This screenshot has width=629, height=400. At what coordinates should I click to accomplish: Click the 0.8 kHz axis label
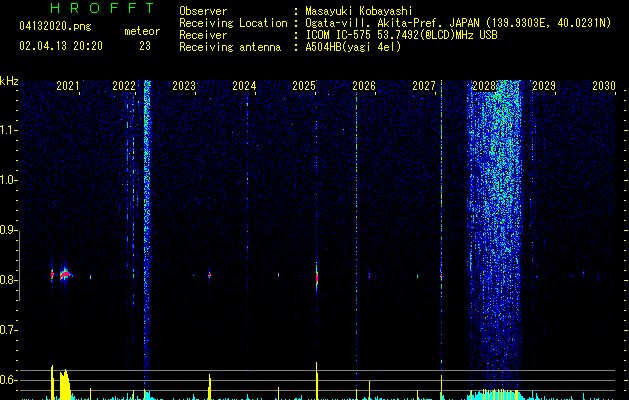[8, 280]
